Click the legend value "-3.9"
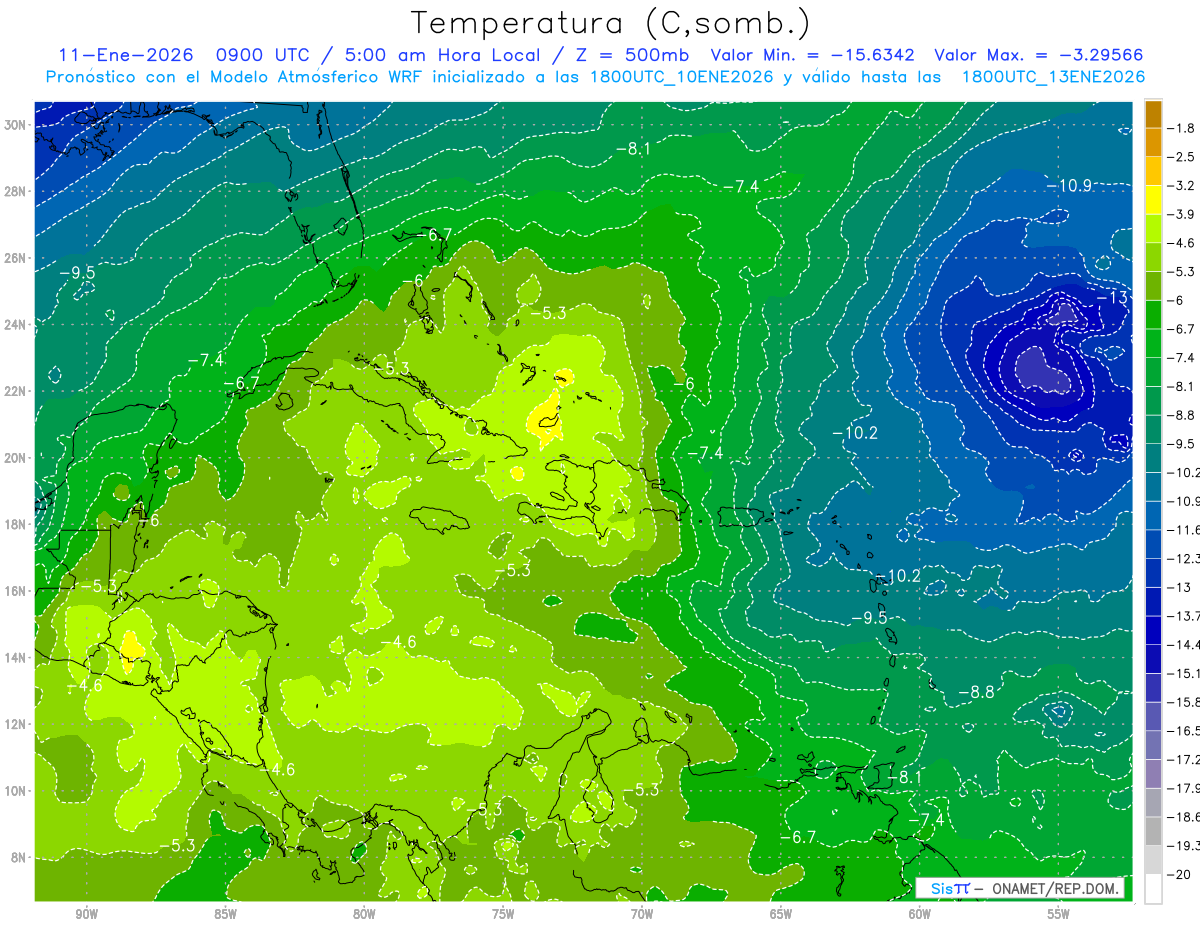The width and height of the screenshot is (1200, 927). click(x=1183, y=214)
